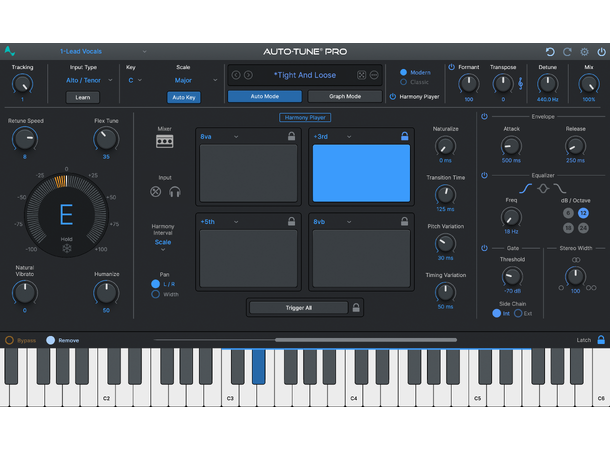Toggle the Envelope power button

[x=484, y=116]
